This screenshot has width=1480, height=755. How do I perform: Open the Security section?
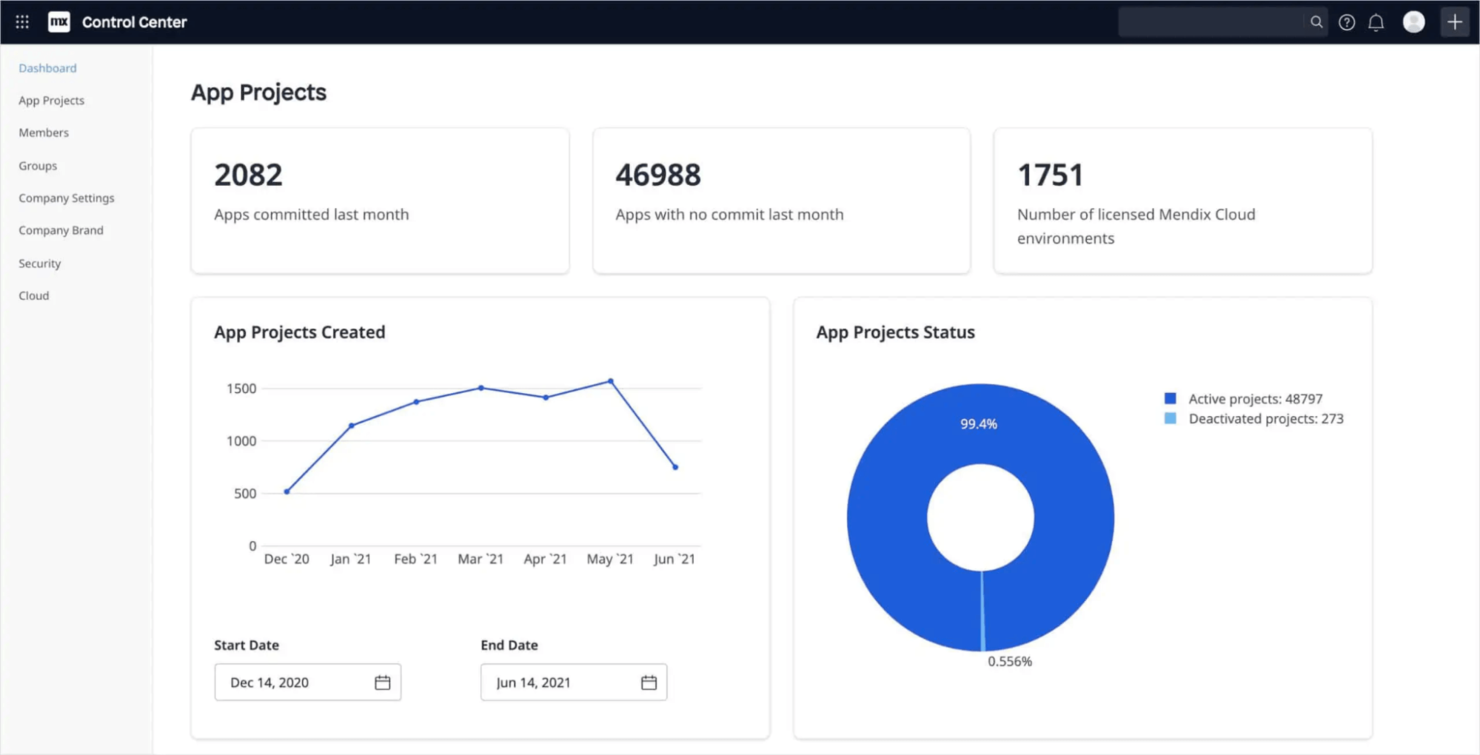[39, 263]
